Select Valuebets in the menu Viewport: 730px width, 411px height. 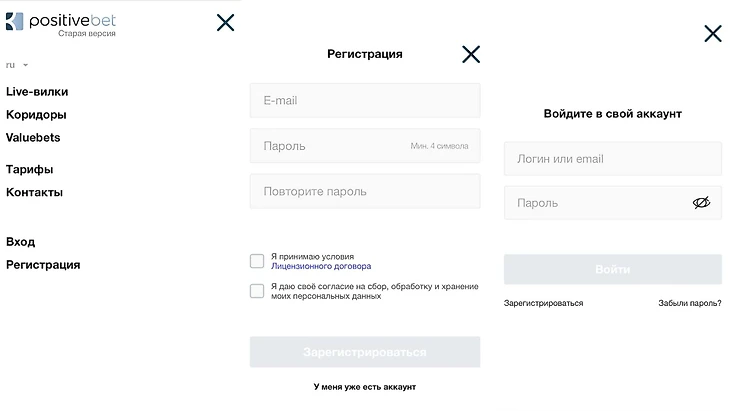pyautogui.click(x=33, y=138)
